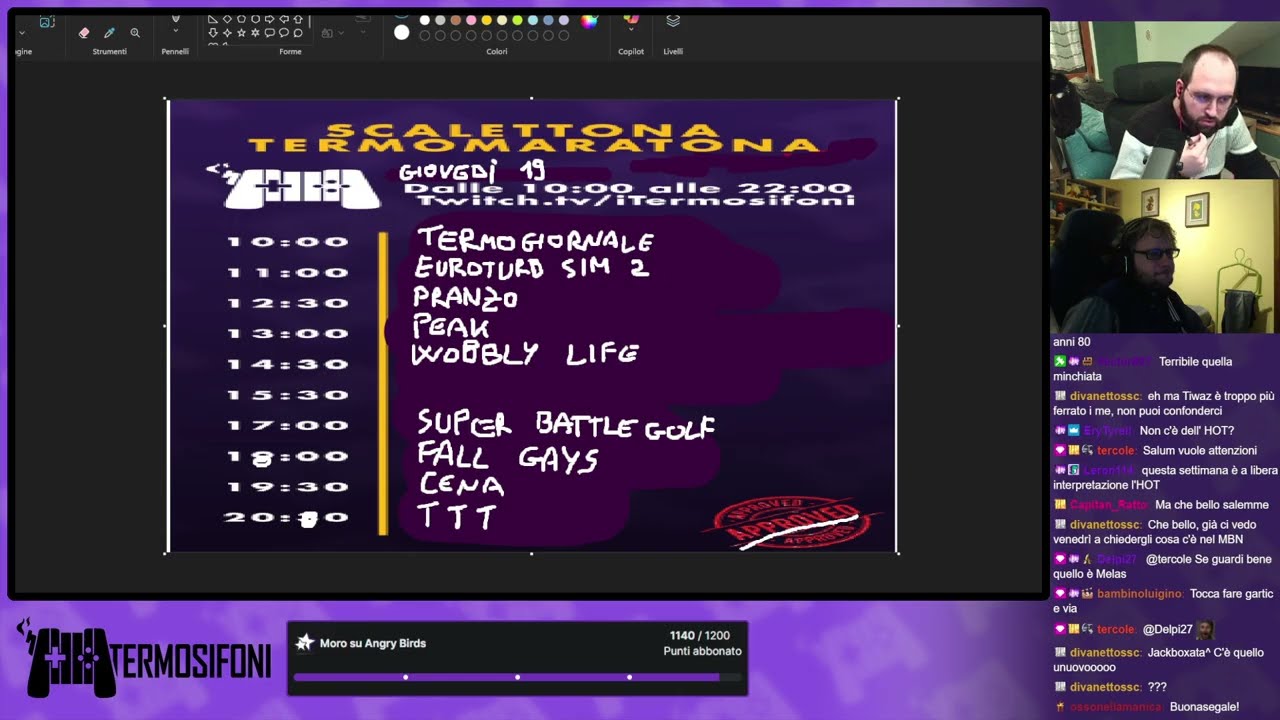Click the bambinoluigino username in chat
The width and height of the screenshot is (1280, 720).
point(1138,594)
